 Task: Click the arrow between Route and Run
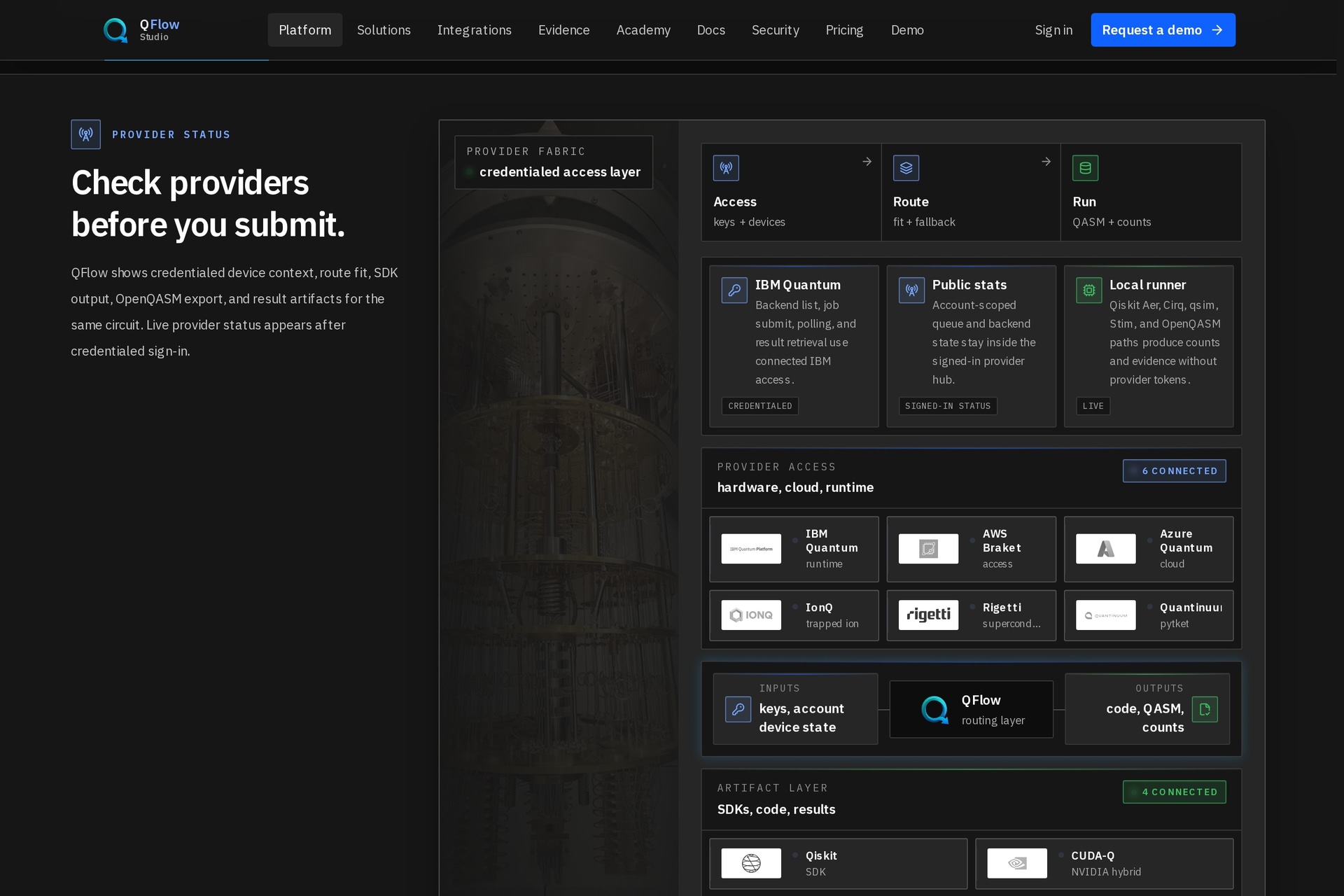point(1046,162)
